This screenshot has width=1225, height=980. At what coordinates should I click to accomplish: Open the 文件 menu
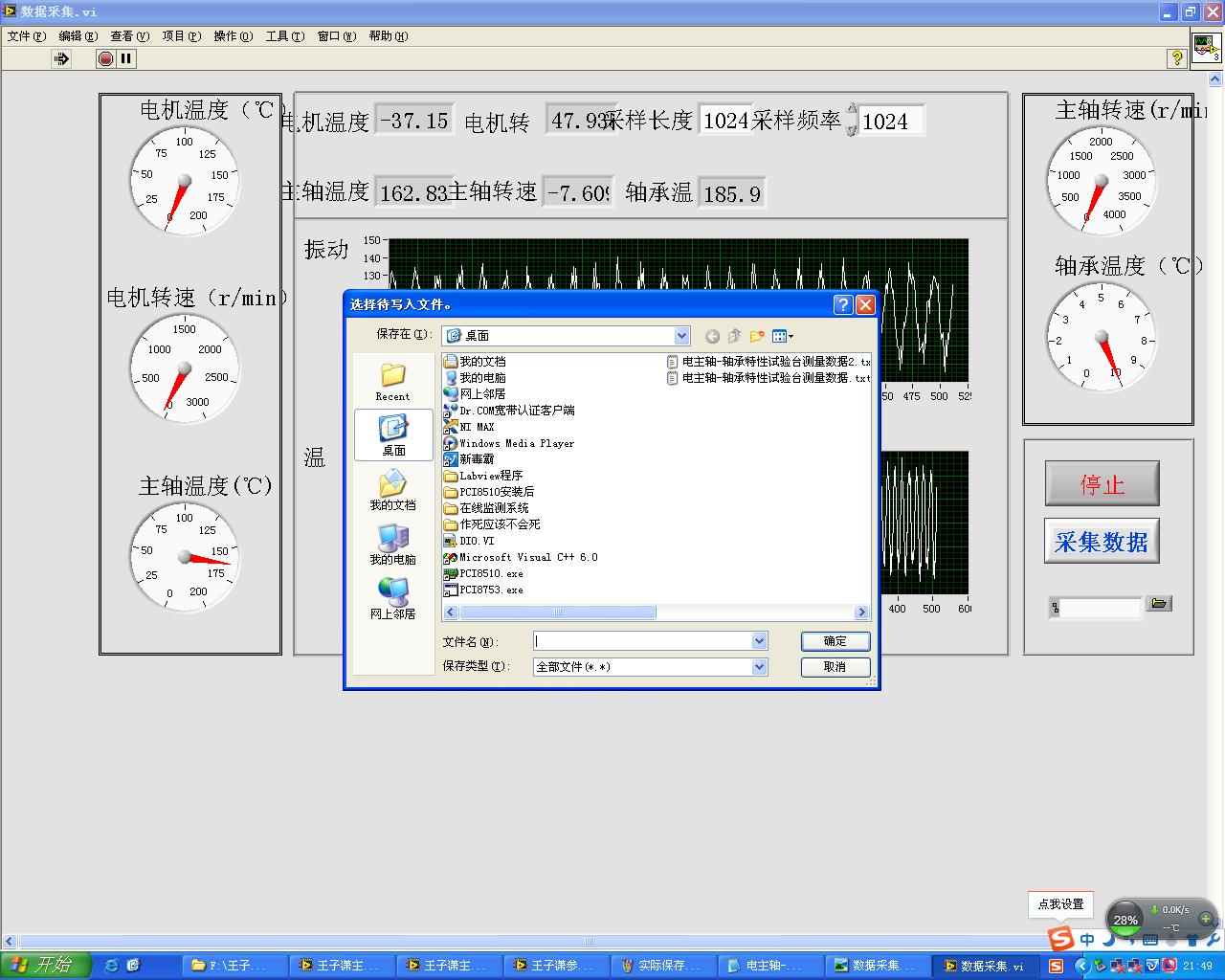27,36
